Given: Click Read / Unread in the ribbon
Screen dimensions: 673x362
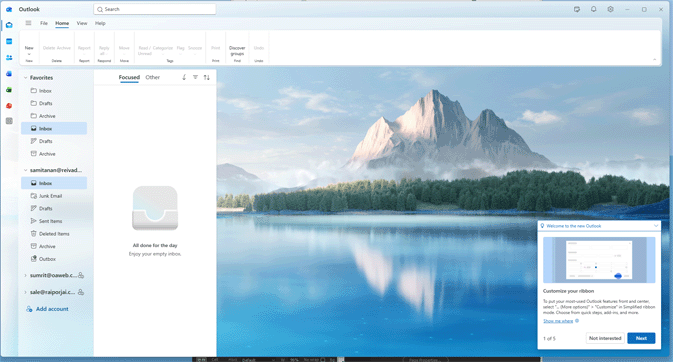Looking at the screenshot, I should (144, 51).
